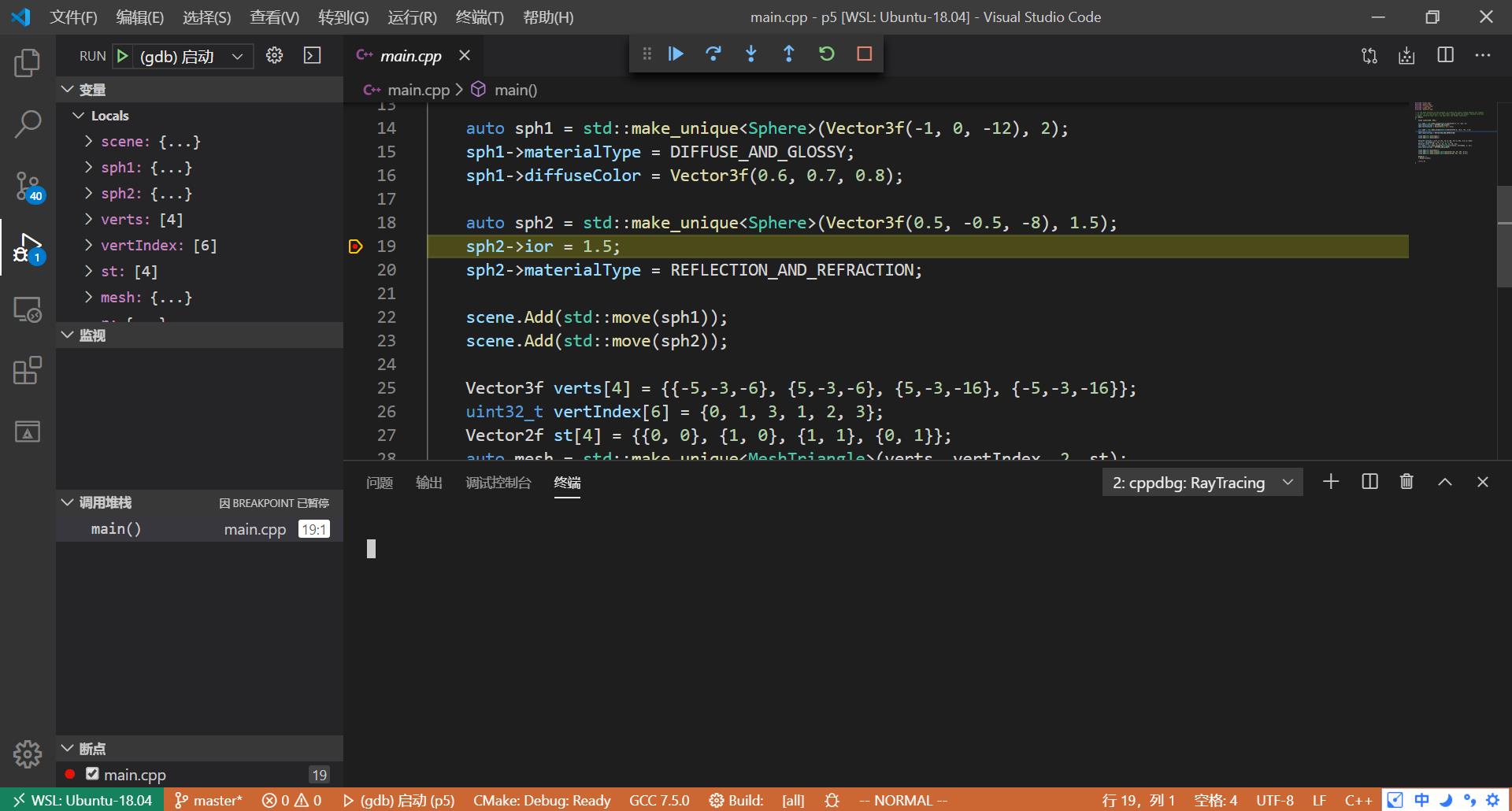Image resolution: width=1512 pixels, height=811 pixels.
Task: Close the bottom panel
Action: pyautogui.click(x=1483, y=482)
